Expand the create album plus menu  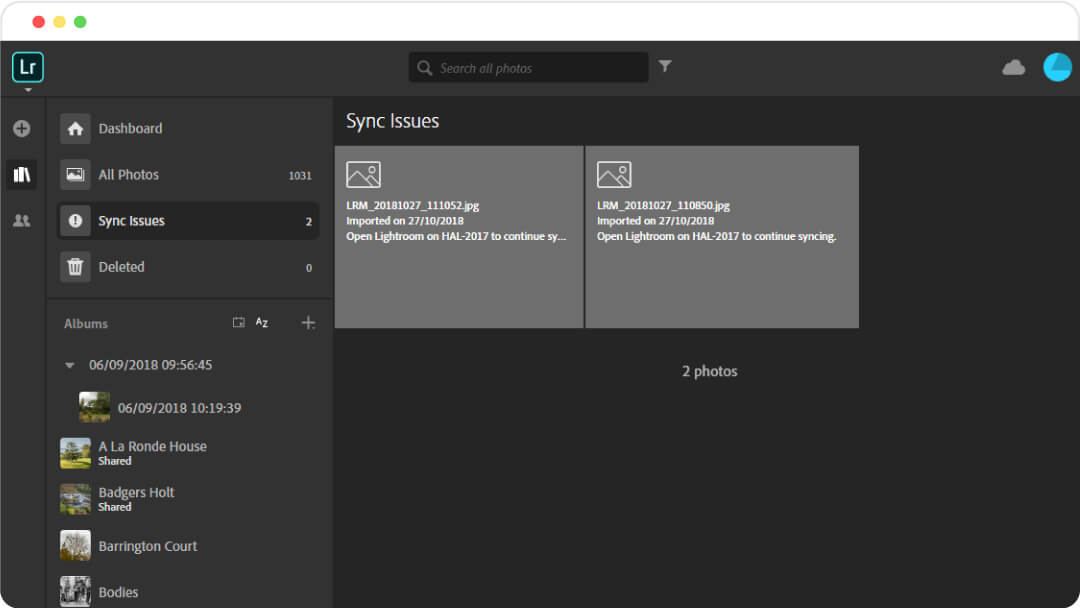(x=308, y=322)
